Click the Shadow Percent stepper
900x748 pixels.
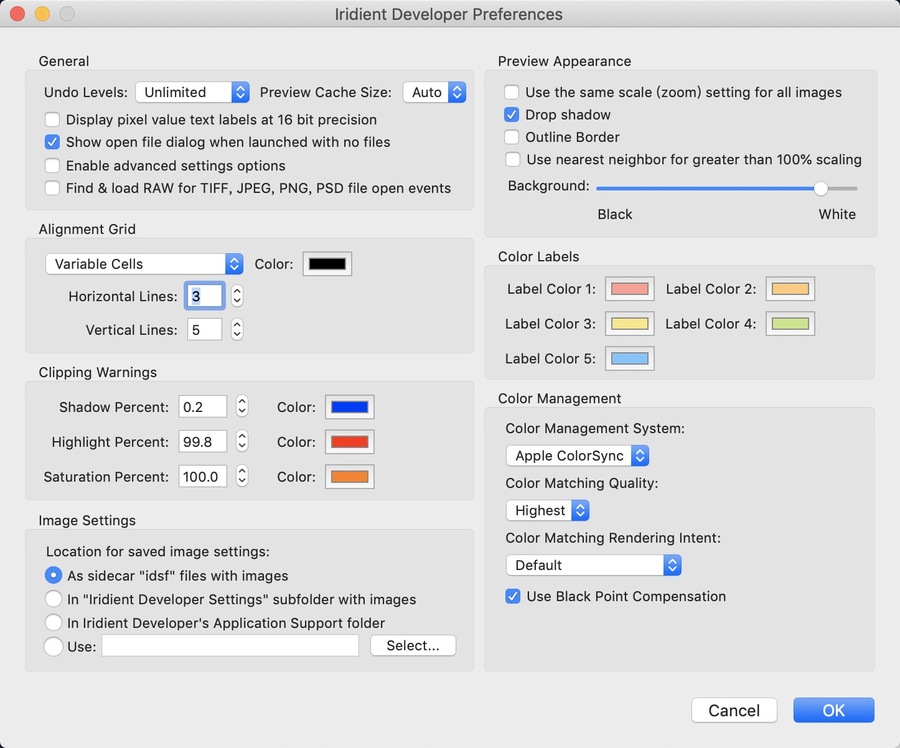pos(242,407)
